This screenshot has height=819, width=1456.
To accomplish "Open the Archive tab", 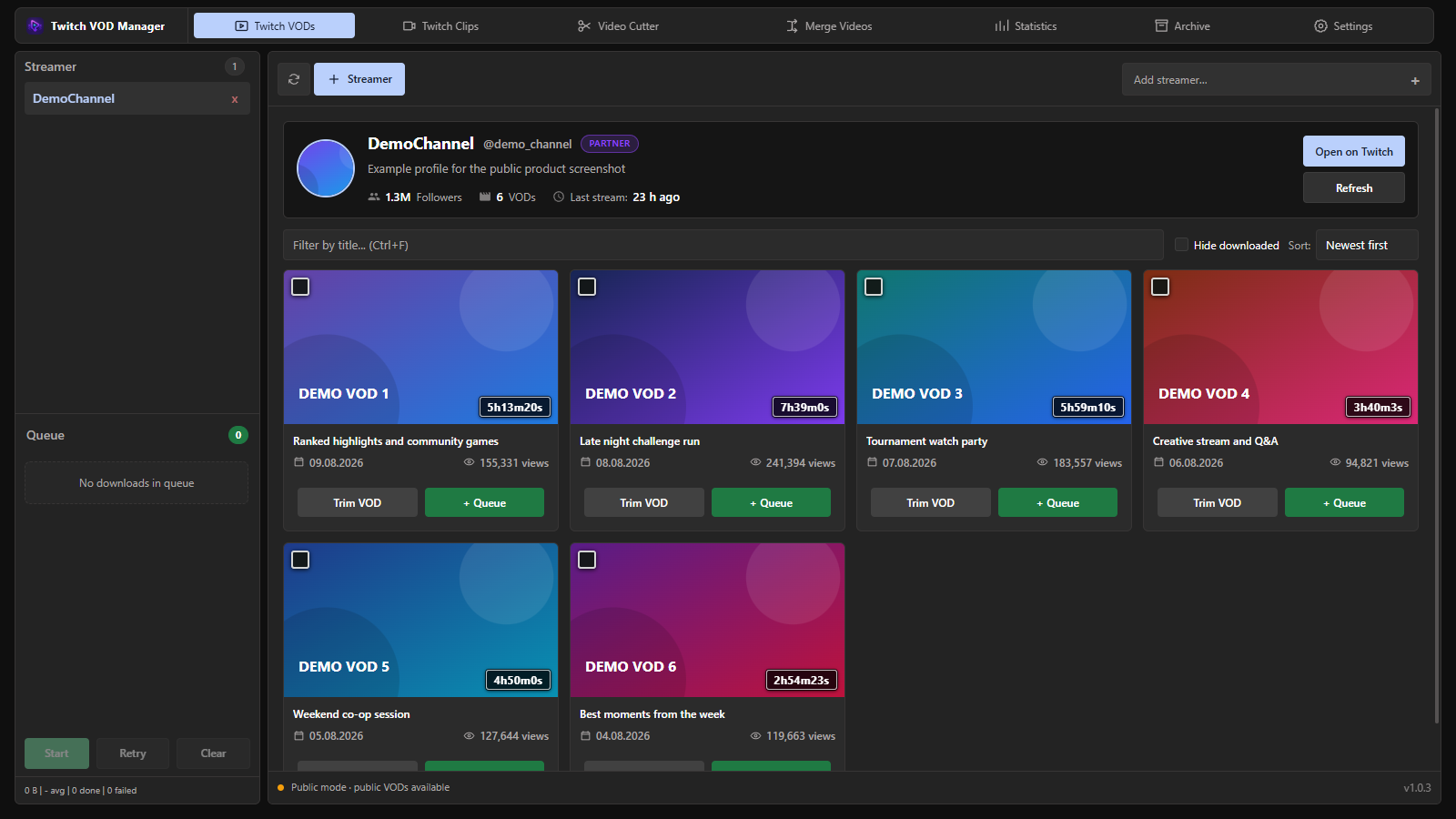I will [x=1182, y=26].
